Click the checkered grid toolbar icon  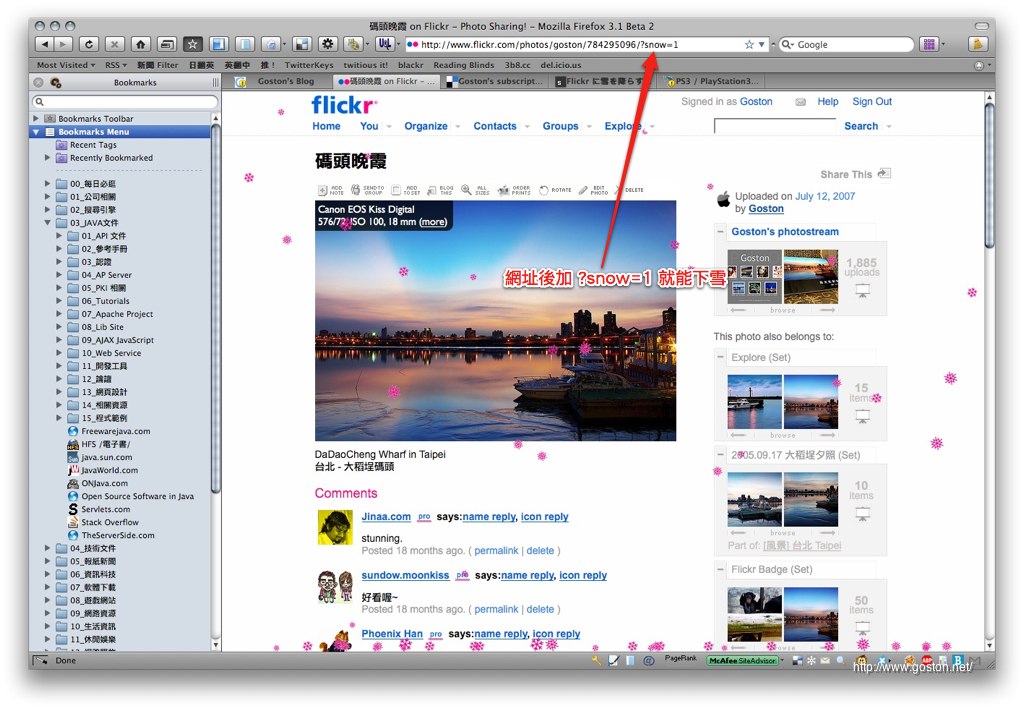pyautogui.click(x=302, y=44)
